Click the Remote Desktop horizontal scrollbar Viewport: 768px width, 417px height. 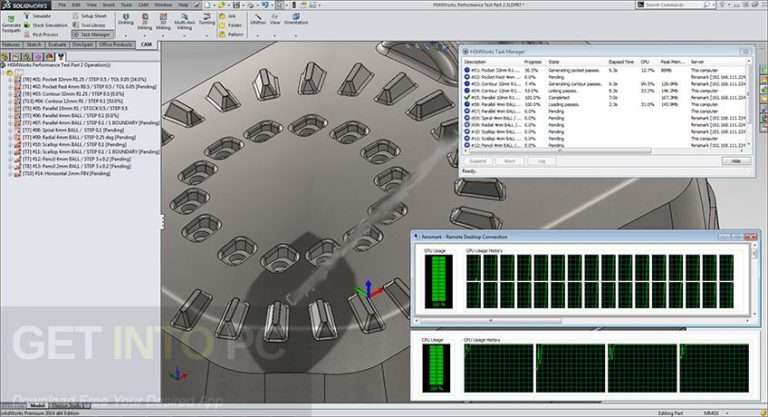[491, 321]
